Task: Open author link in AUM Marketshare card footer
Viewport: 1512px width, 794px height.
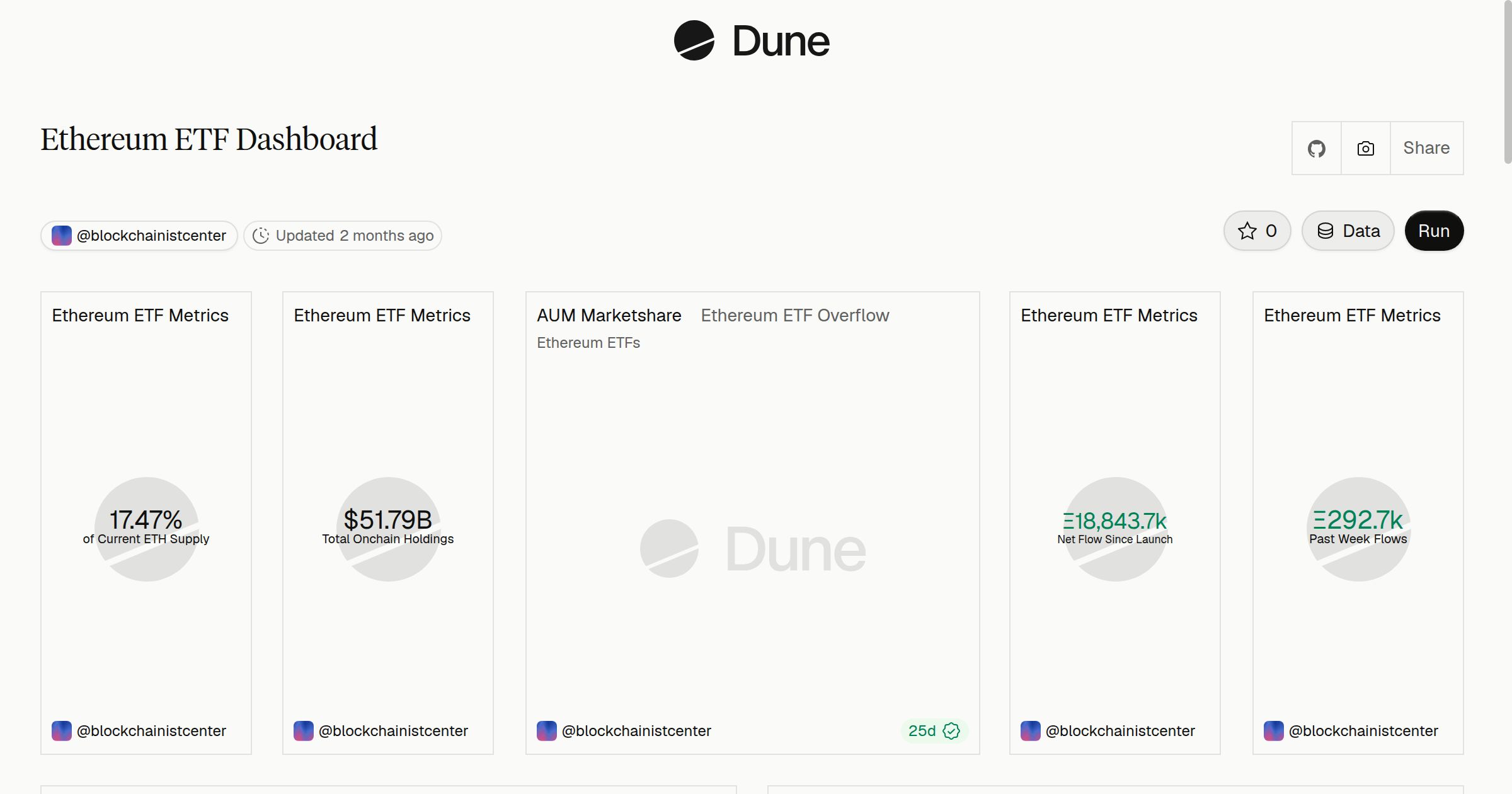Action: (624, 731)
